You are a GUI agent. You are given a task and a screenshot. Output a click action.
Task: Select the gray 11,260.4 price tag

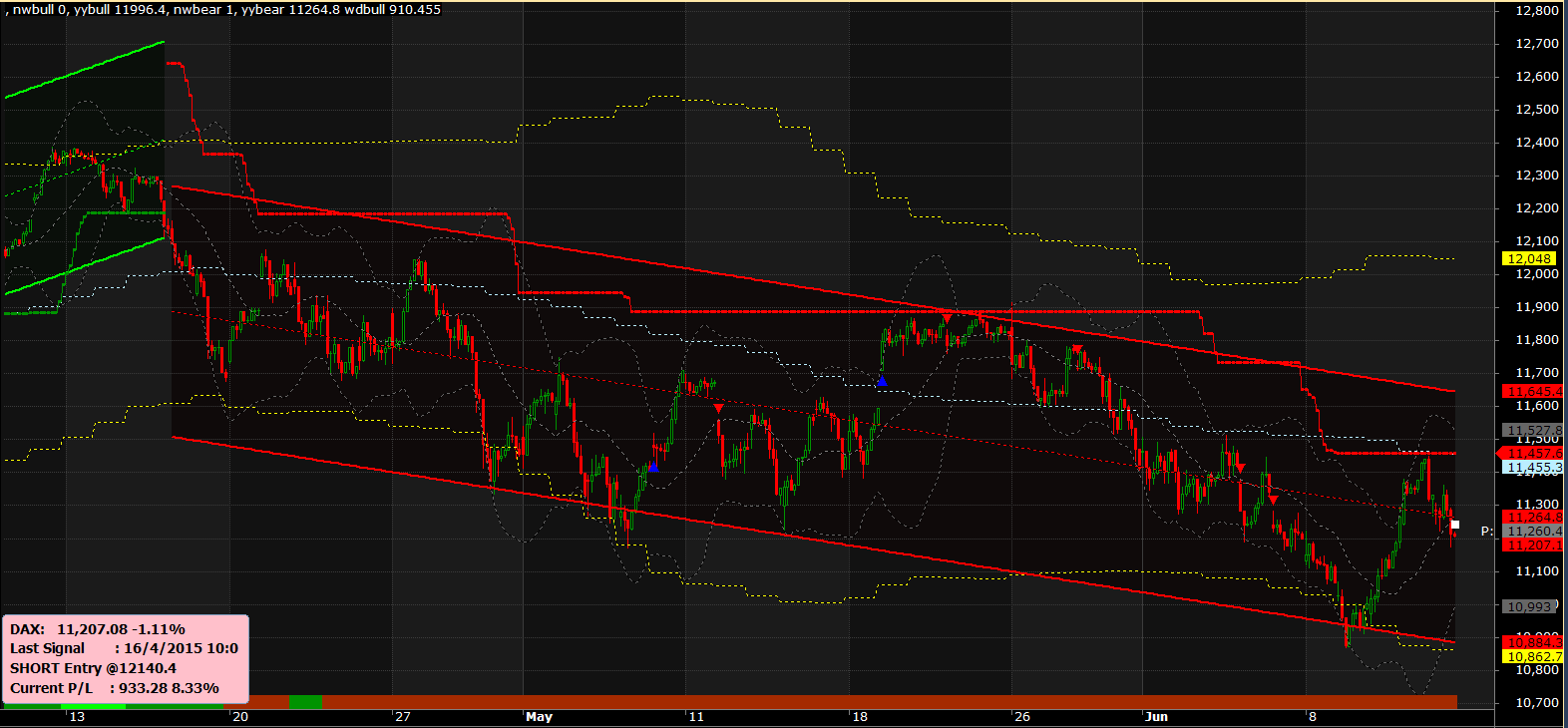(x=1532, y=532)
